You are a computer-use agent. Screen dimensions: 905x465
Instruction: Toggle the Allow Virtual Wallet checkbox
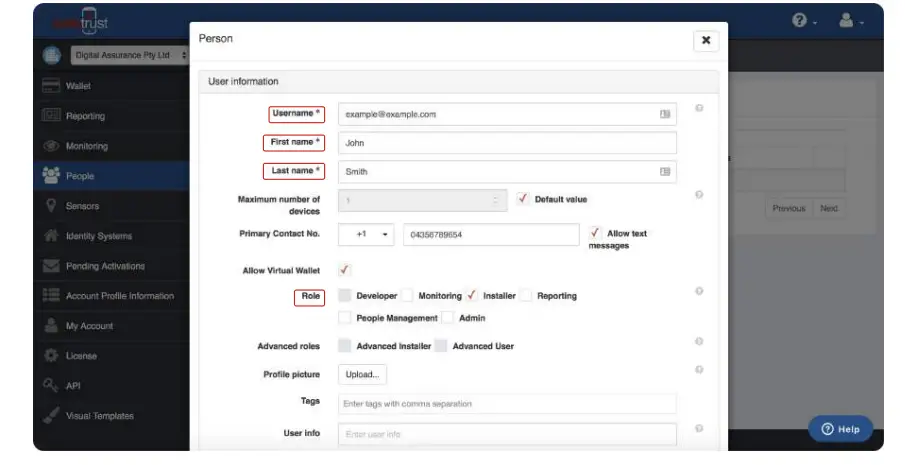345,270
